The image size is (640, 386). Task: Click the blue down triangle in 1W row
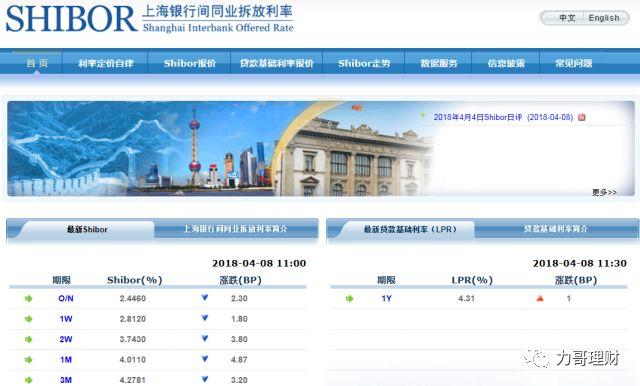click(205, 318)
